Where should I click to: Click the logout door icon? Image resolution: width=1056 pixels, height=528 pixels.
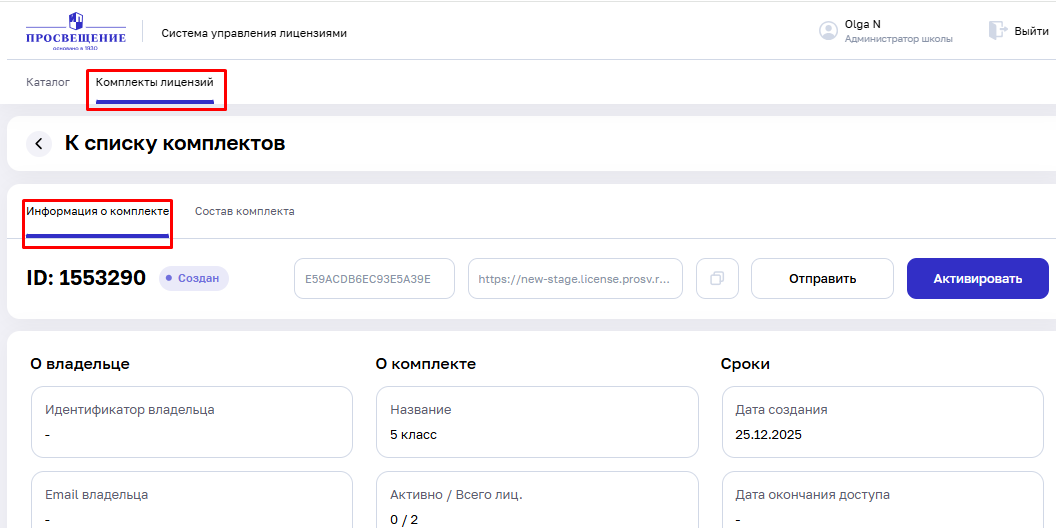997,31
